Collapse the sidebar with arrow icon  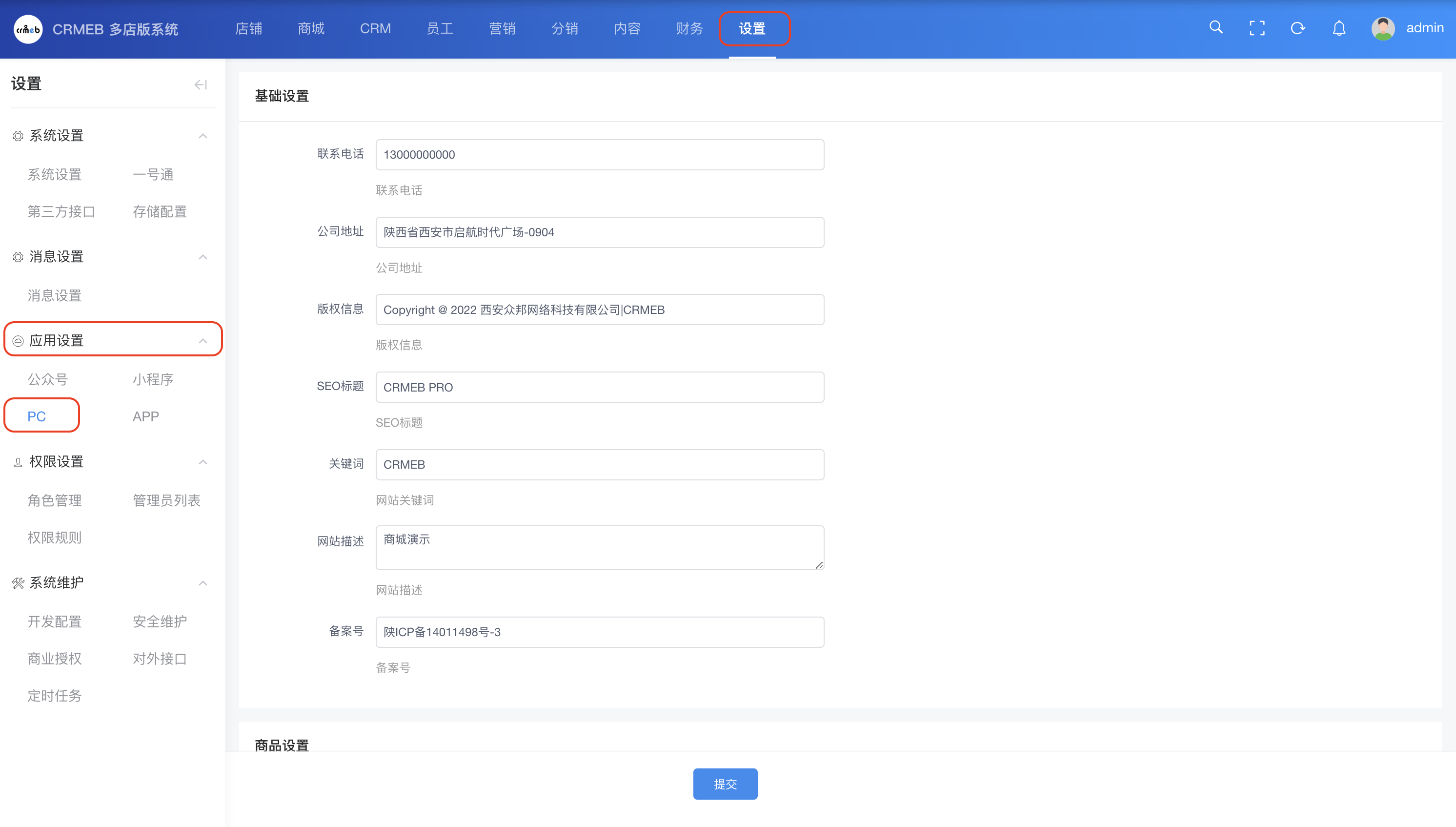201,84
